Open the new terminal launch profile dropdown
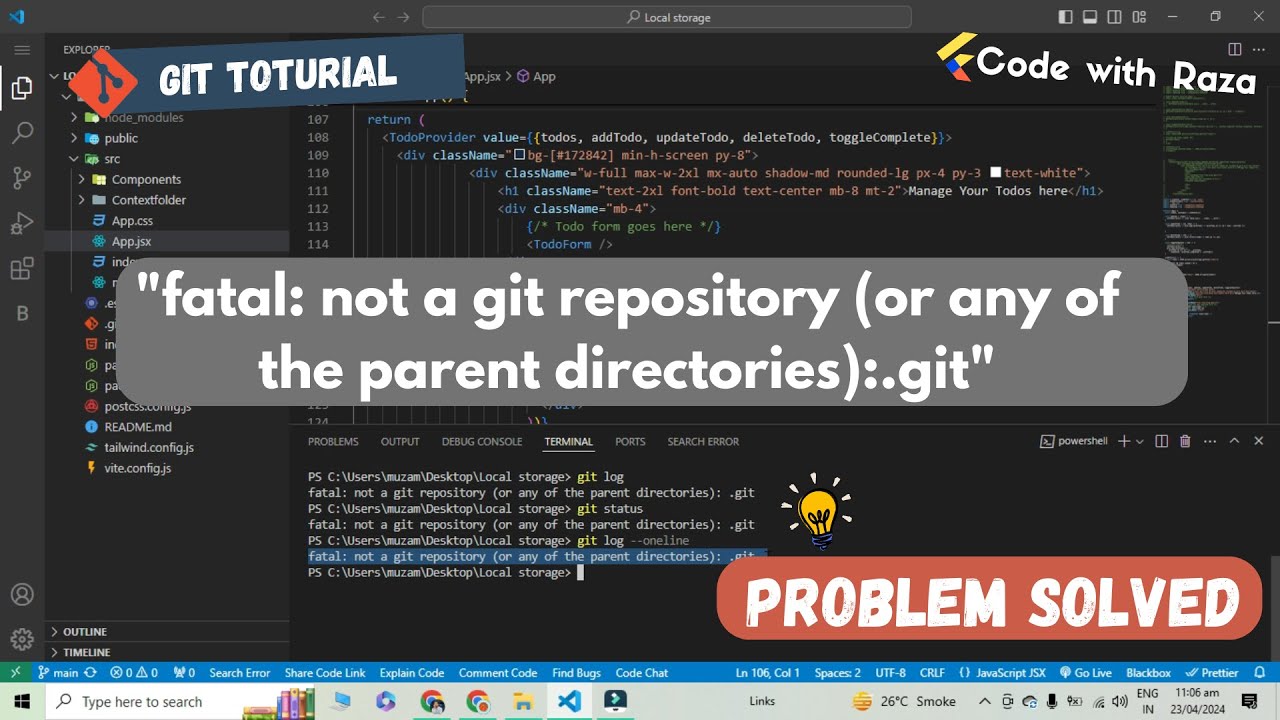Viewport: 1280px width, 720px height. [1142, 441]
